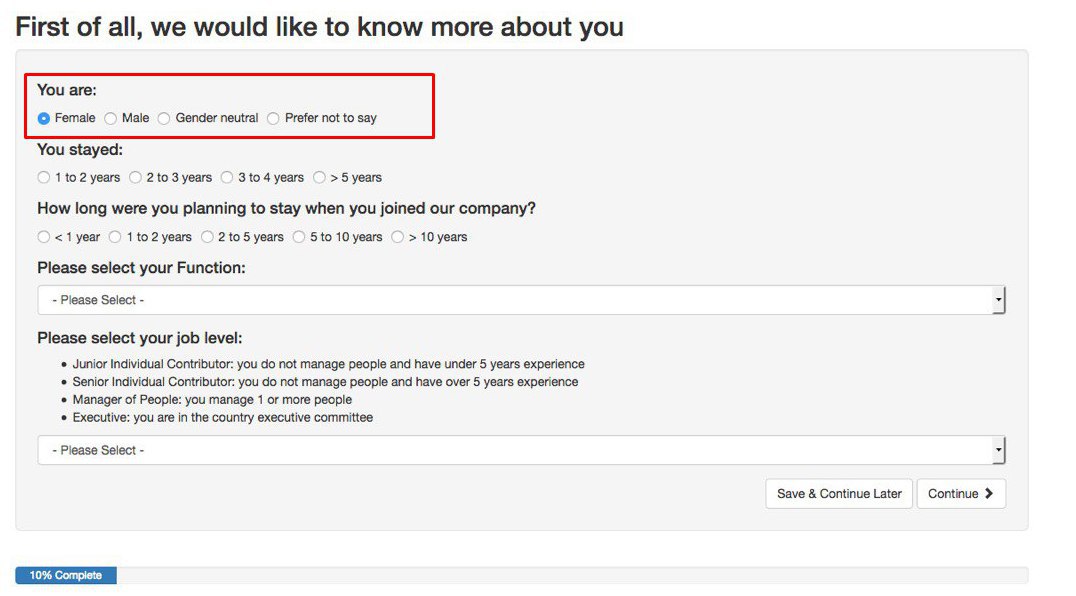This screenshot has height=596, width=1076.
Task: Select planned stay > 10 years
Action: click(397, 237)
